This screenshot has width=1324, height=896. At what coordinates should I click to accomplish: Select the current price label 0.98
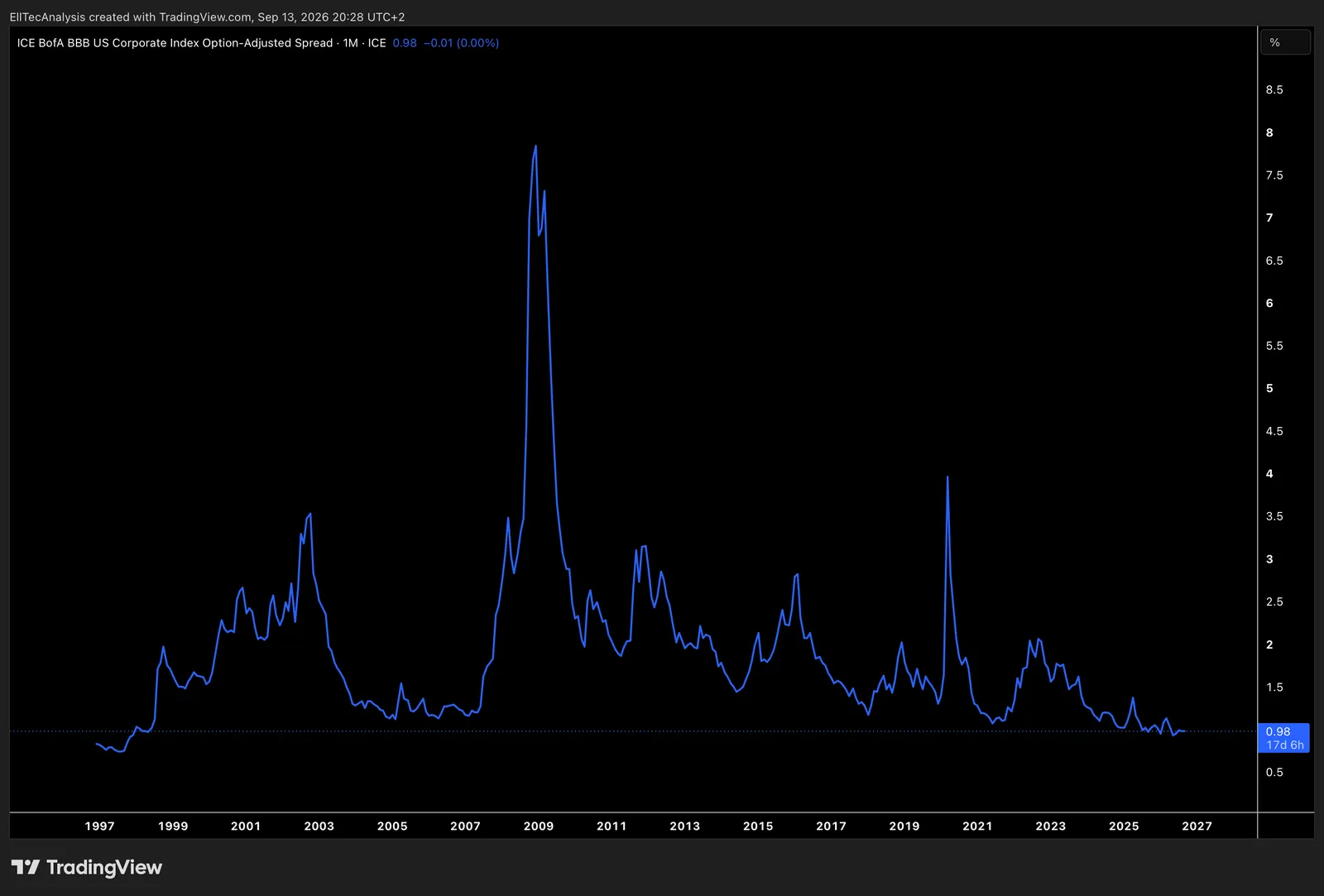tap(1278, 731)
